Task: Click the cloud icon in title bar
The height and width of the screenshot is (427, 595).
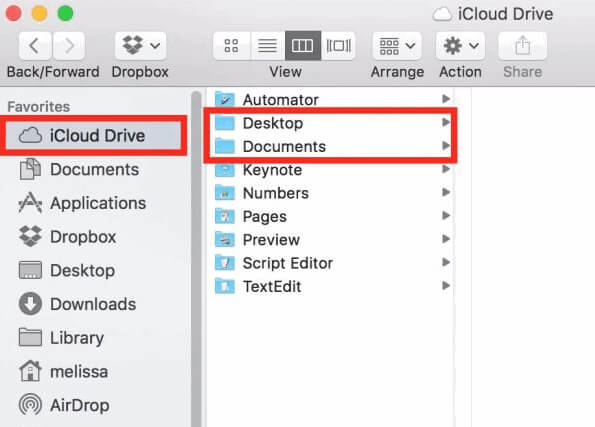Action: click(442, 14)
